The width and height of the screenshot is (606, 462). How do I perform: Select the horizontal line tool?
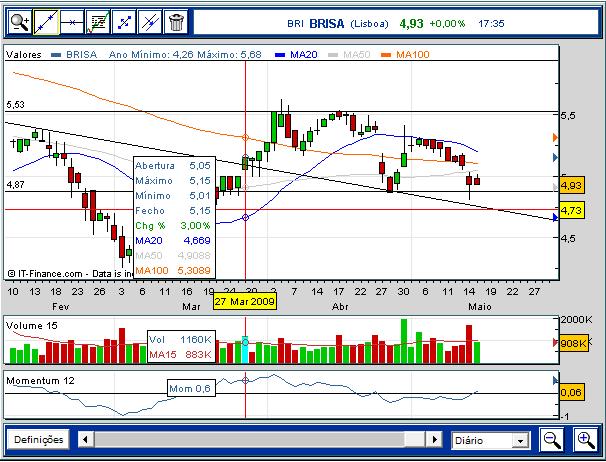coord(72,22)
